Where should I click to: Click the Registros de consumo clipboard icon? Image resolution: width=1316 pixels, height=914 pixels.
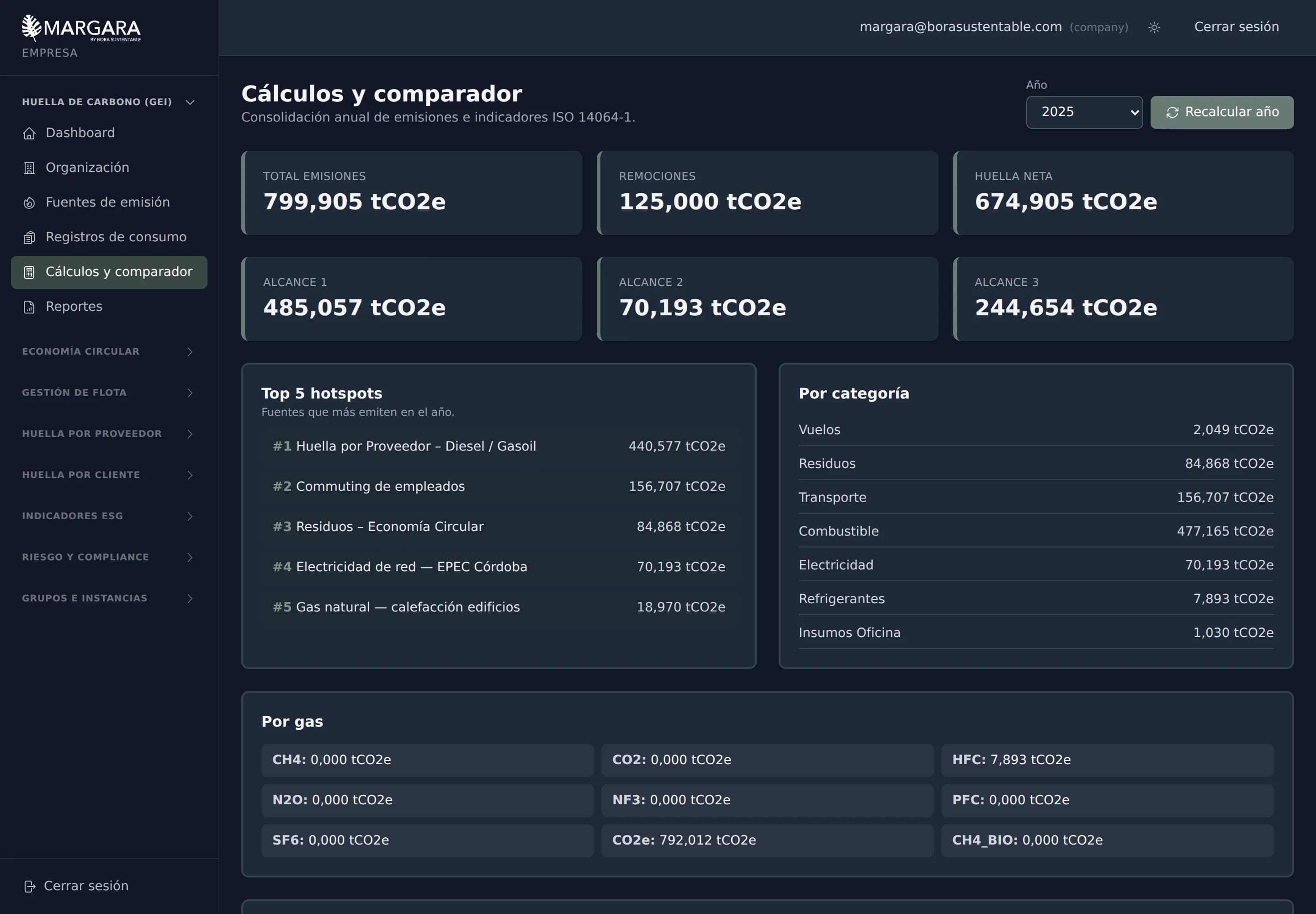click(29, 238)
